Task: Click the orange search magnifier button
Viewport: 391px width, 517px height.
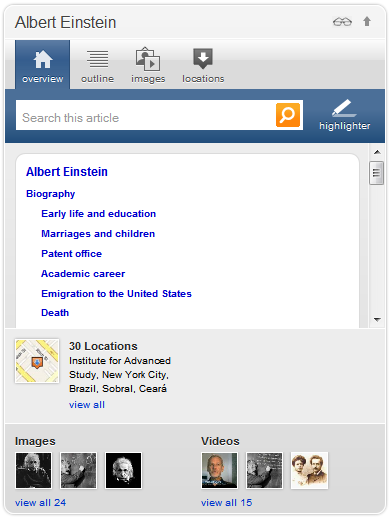Action: click(x=288, y=115)
